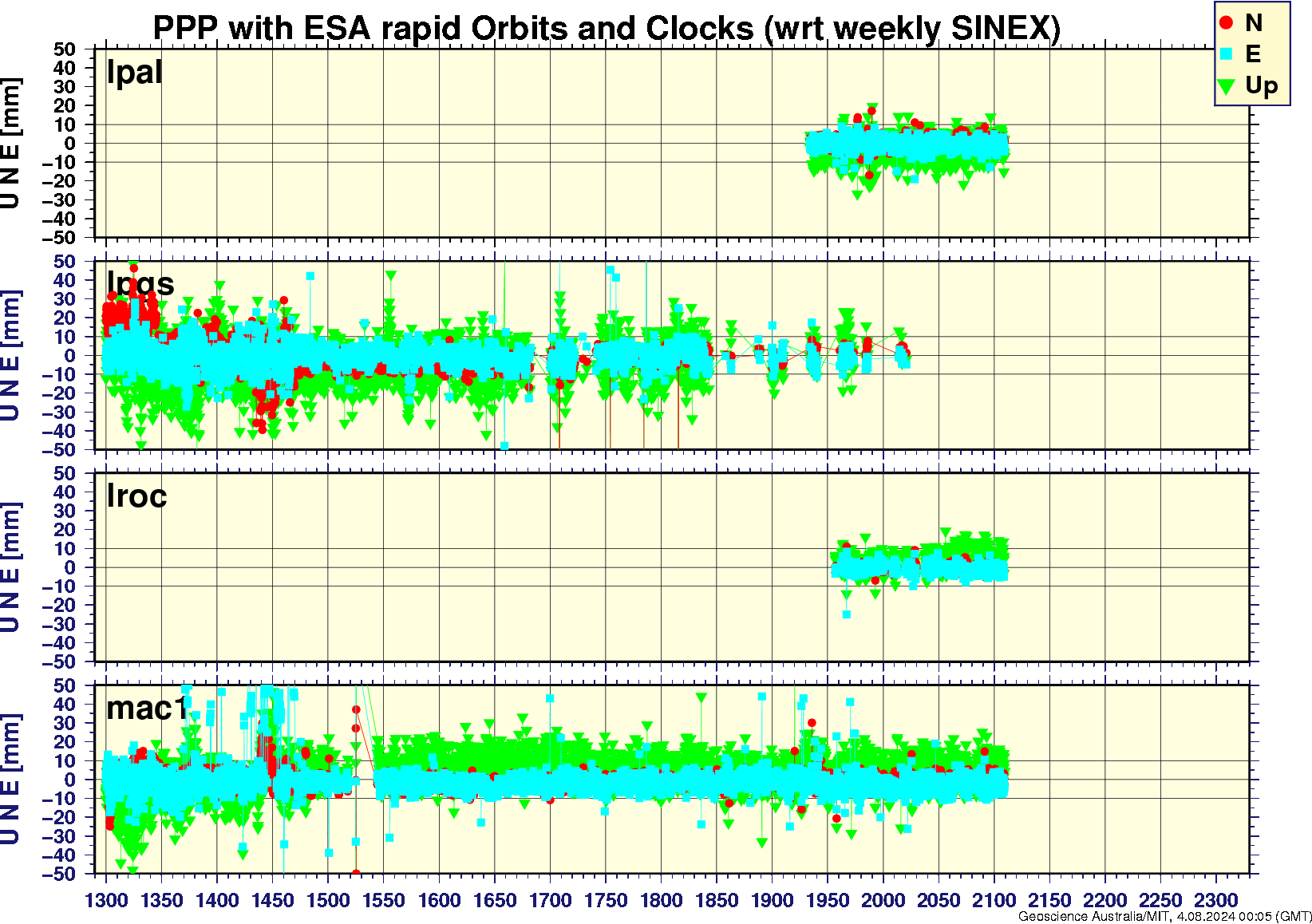Click the 'lpal' station label
The height and width of the screenshot is (924, 1312).
click(x=135, y=73)
